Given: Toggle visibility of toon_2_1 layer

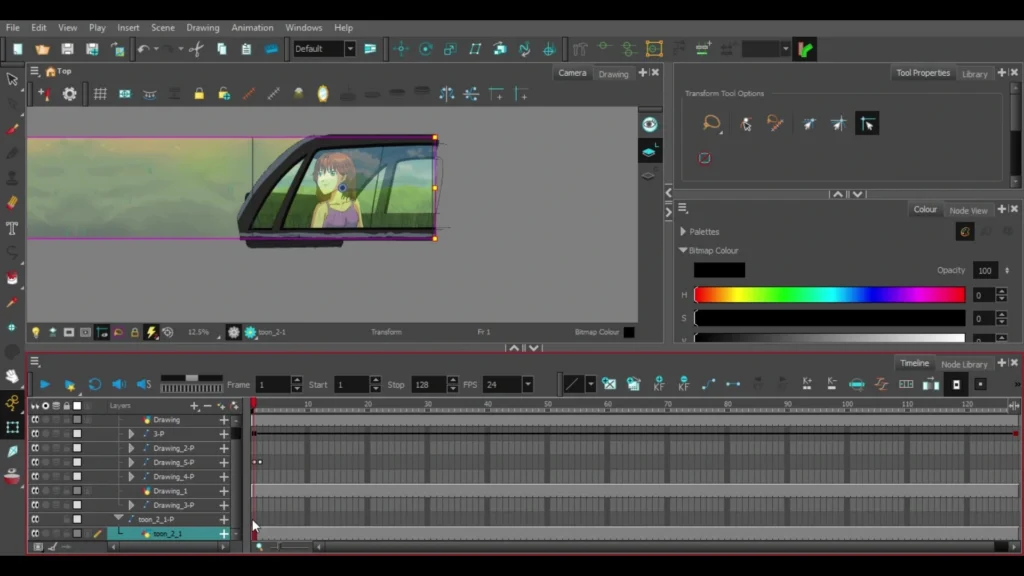Looking at the screenshot, I should point(35,534).
